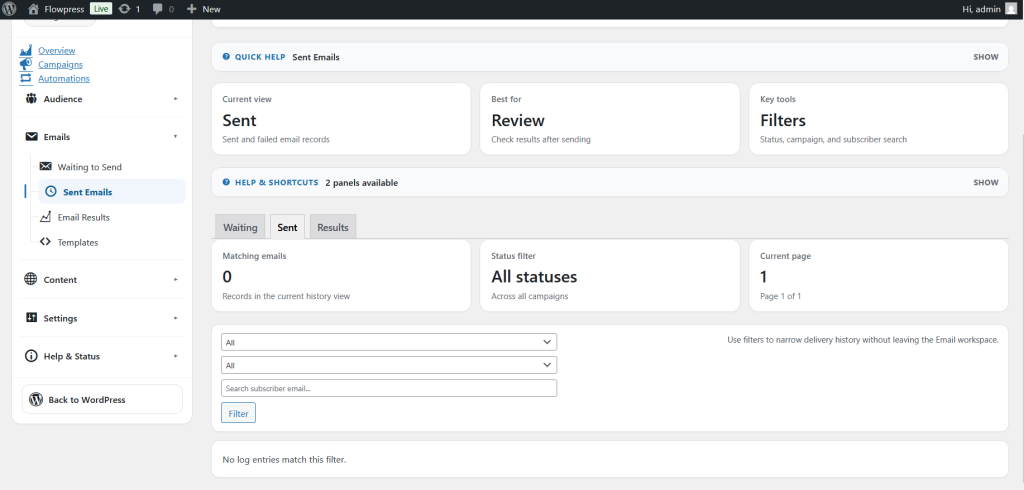The image size is (1024, 490).
Task: Click the 'All statuses' value text
Action: point(534,276)
